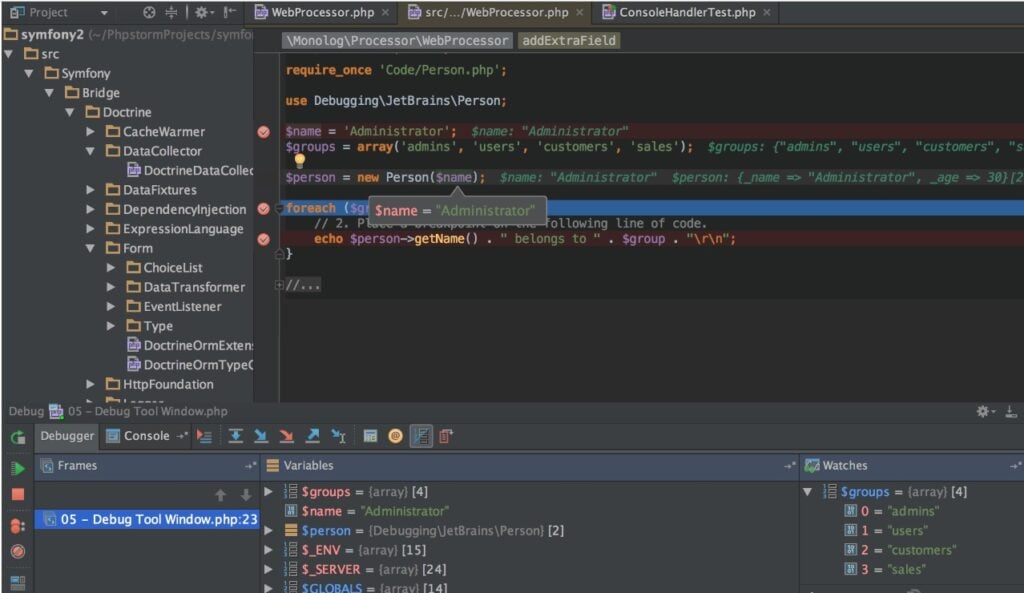Click the Step Over debugger icon
This screenshot has width=1024, height=593.
(235, 436)
